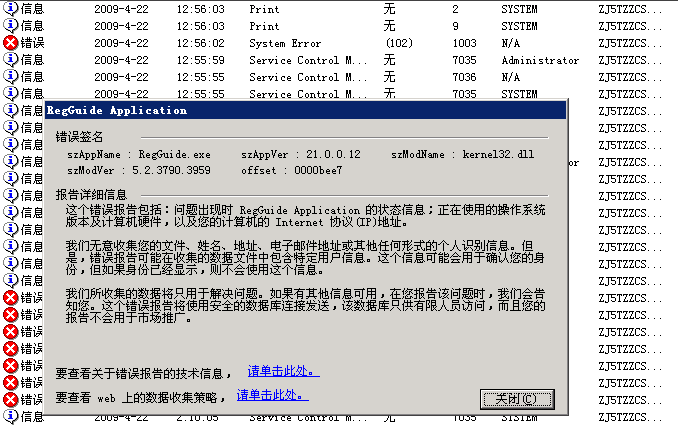Image resolution: width=678 pixels, height=425 pixels.
Task: Select the Print source in event 9 row
Action: coord(264,26)
